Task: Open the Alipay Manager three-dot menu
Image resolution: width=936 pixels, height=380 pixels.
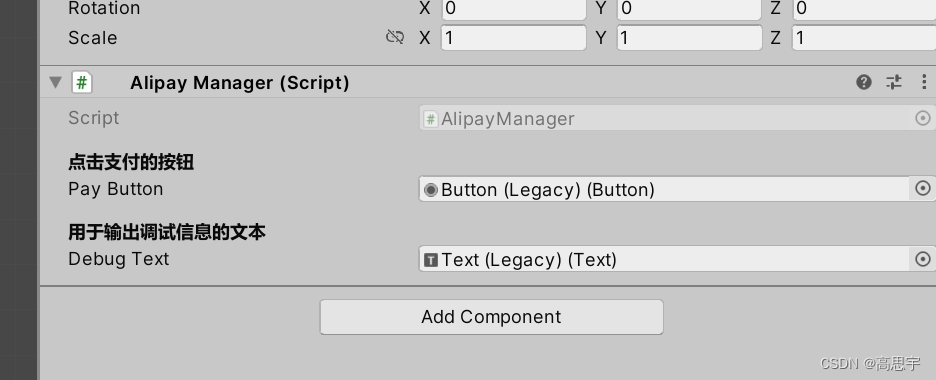Action: coord(924,82)
